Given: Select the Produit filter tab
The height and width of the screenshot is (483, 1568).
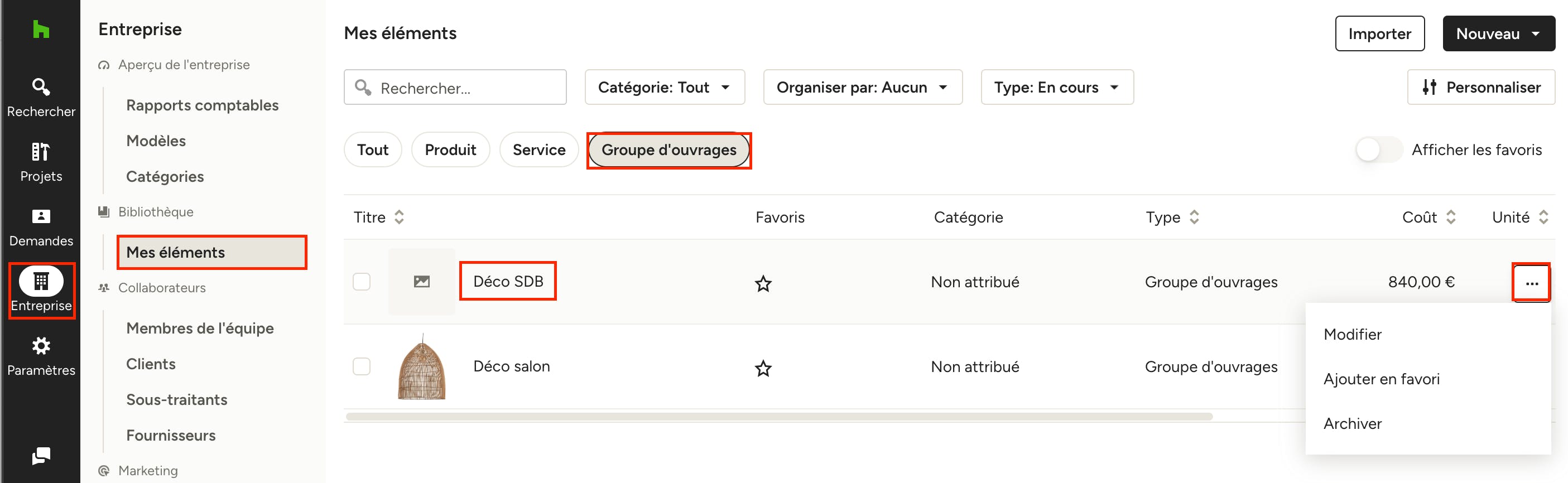Looking at the screenshot, I should pyautogui.click(x=450, y=149).
